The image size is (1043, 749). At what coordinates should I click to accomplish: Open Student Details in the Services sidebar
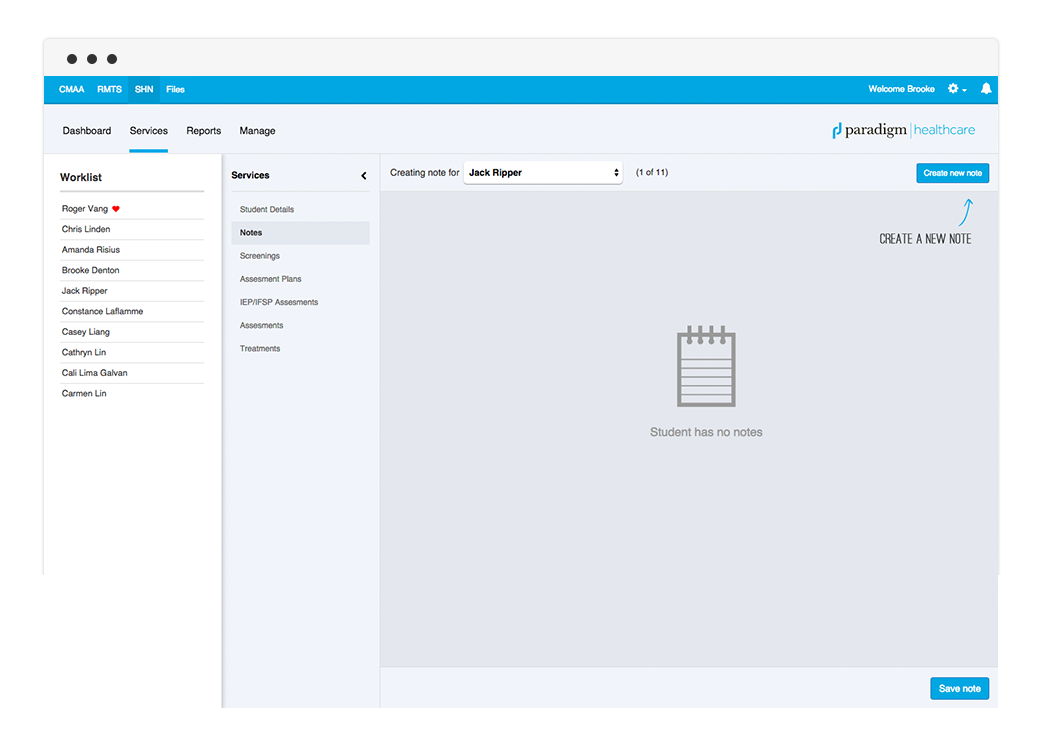266,209
